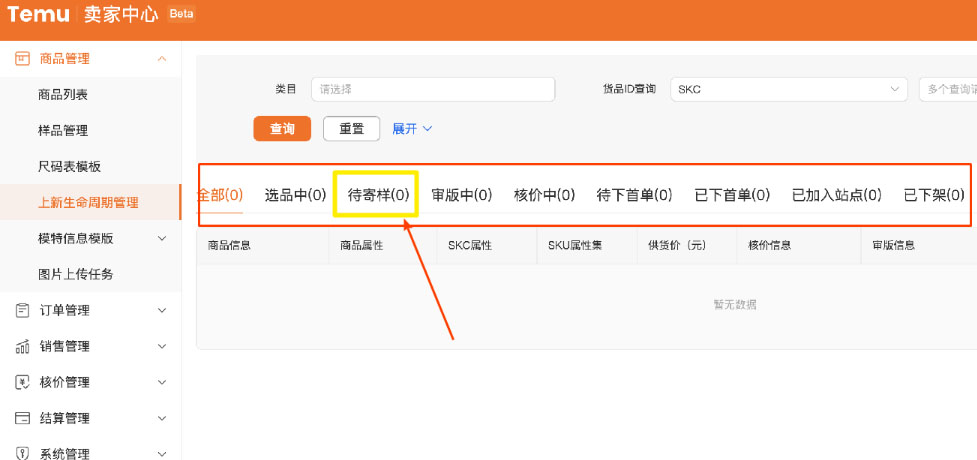
Task: Click the 暂无数据 empty table message
Action: tap(735, 305)
